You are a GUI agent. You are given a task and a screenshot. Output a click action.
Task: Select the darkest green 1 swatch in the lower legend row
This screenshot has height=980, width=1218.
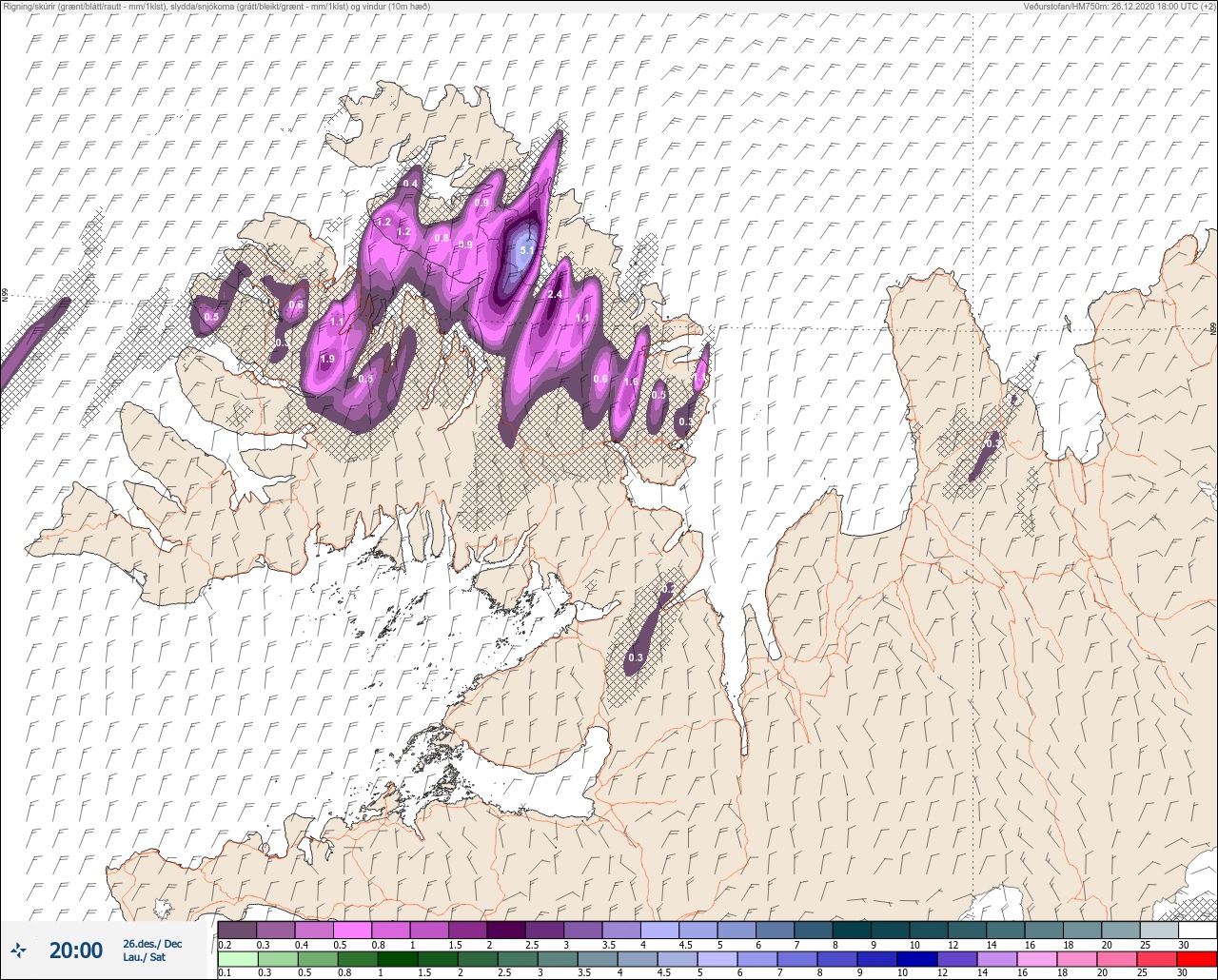point(396,959)
